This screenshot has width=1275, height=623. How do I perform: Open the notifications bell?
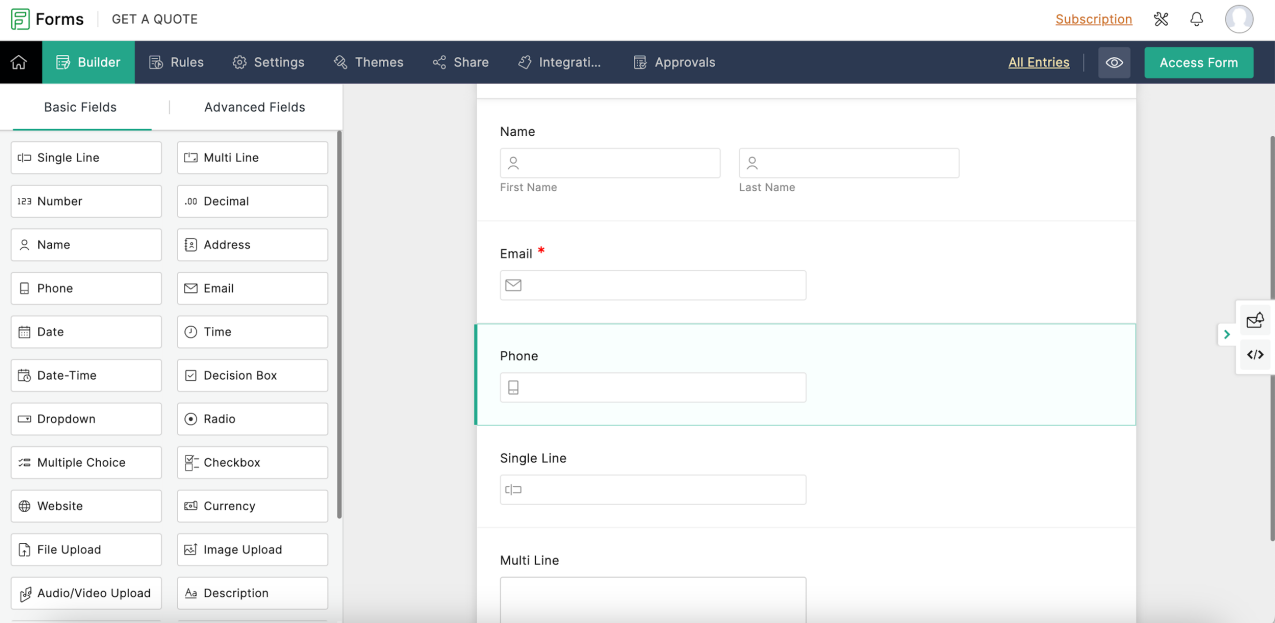click(x=1196, y=19)
